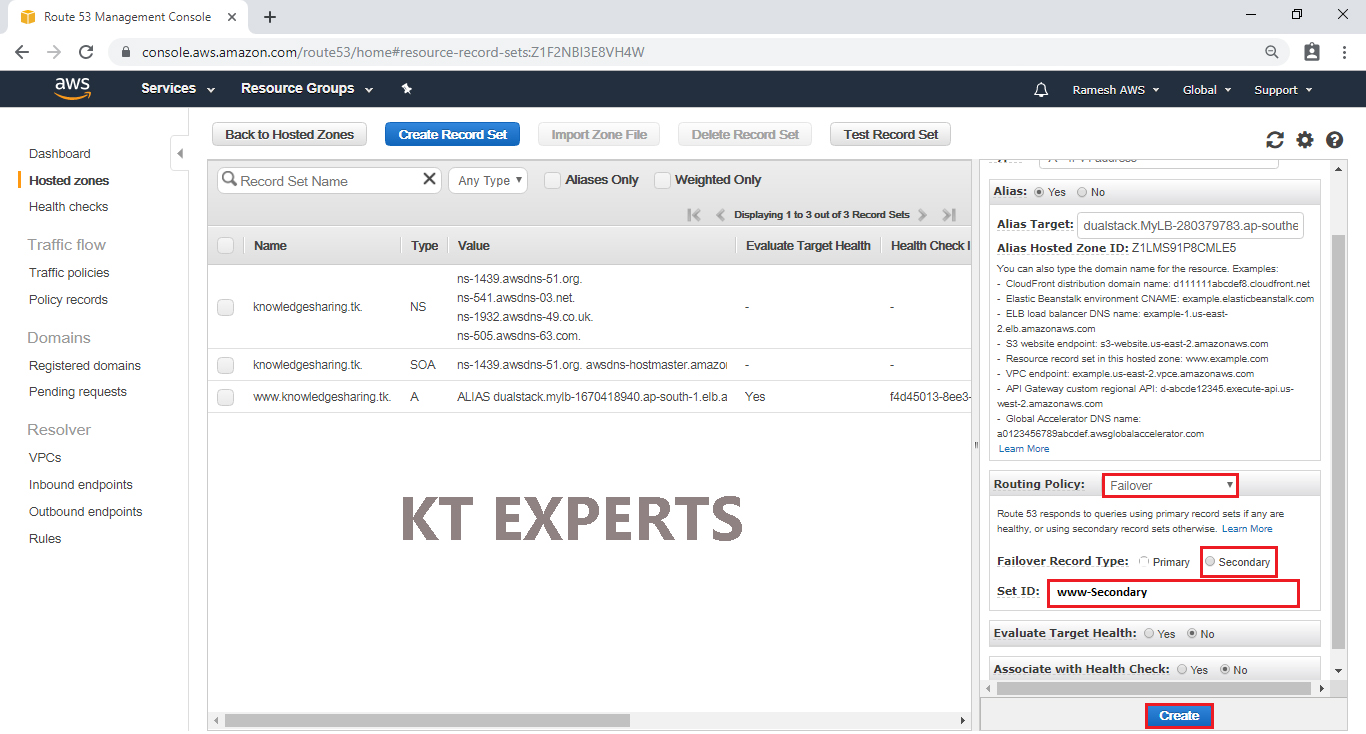
Task: Enable the Aliases Only checkbox
Action: click(x=552, y=181)
